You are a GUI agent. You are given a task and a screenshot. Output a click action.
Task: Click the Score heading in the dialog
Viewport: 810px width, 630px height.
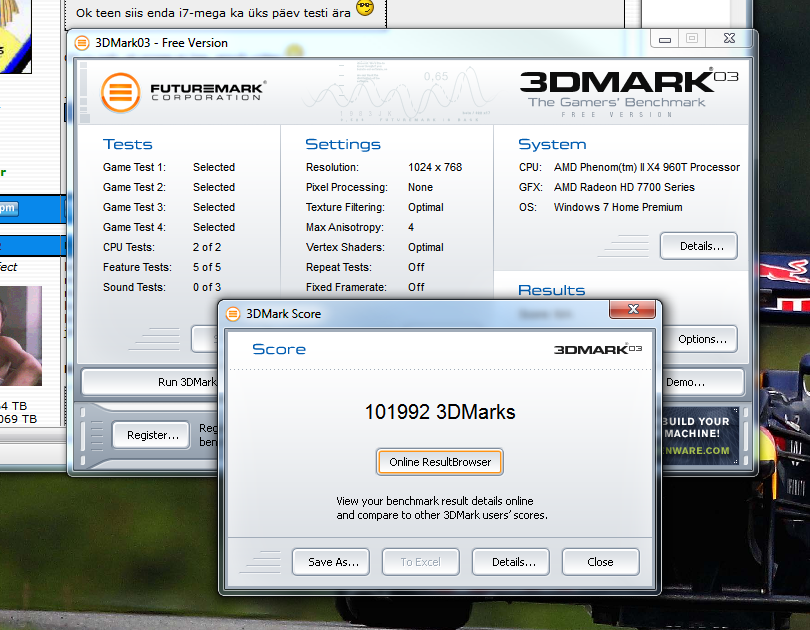pyautogui.click(x=279, y=349)
